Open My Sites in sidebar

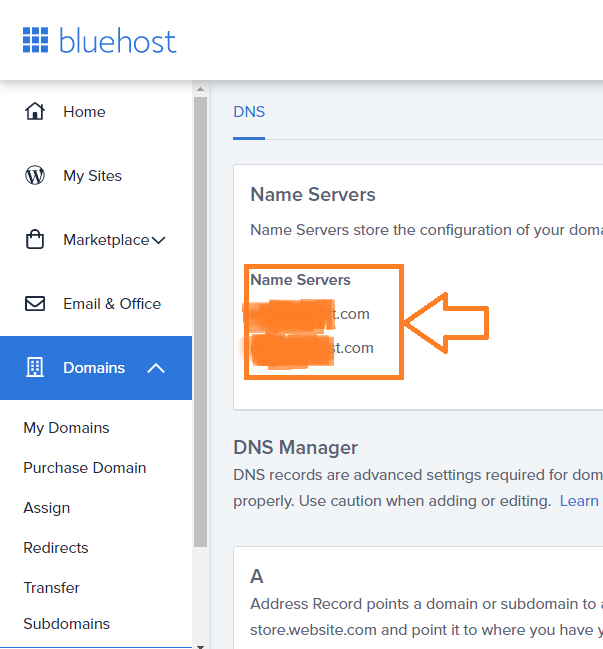92,176
